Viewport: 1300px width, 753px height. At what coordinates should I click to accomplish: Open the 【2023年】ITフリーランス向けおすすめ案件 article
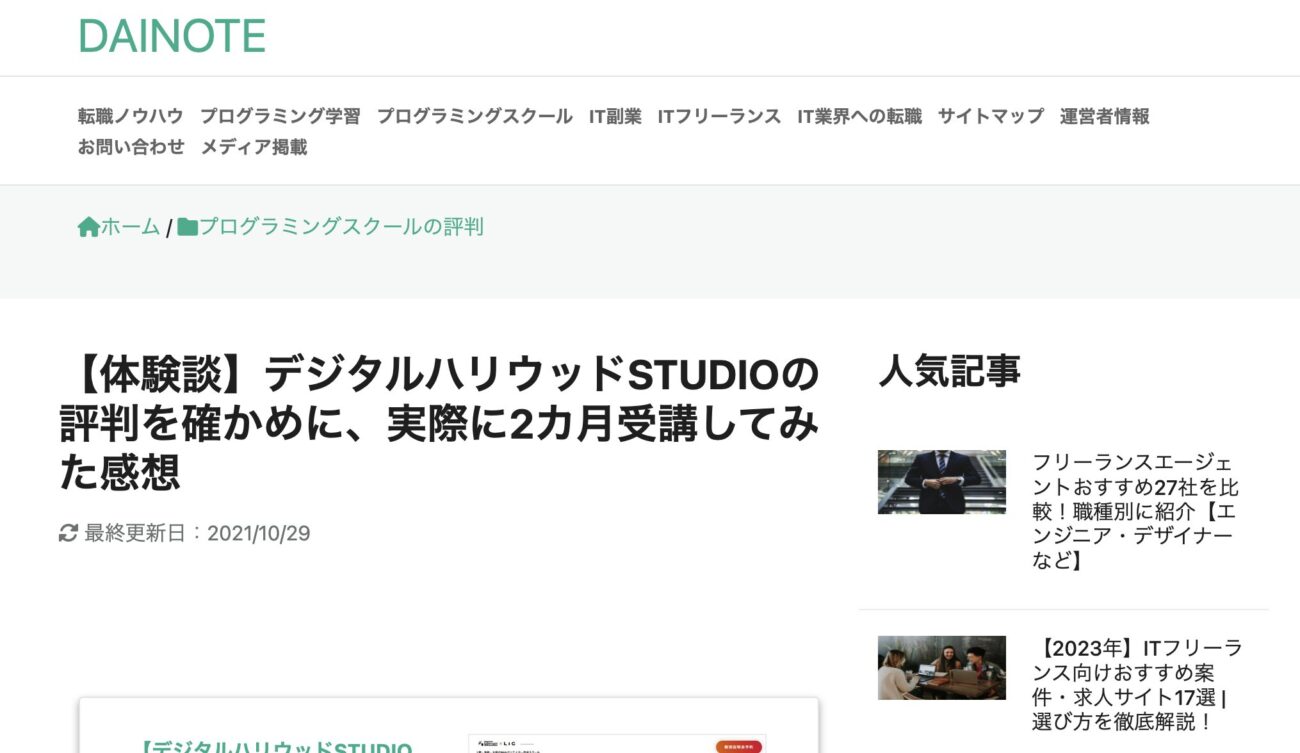pos(1136,684)
